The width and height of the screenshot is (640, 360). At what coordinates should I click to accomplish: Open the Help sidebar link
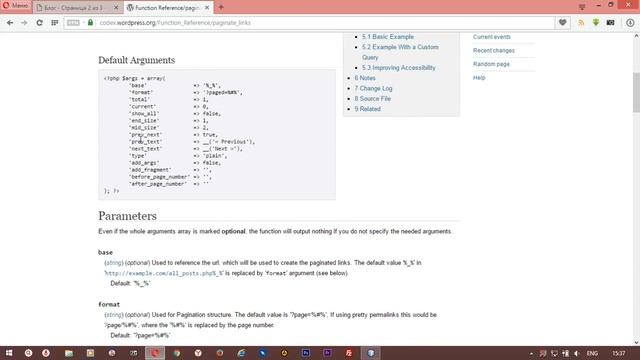[x=479, y=78]
